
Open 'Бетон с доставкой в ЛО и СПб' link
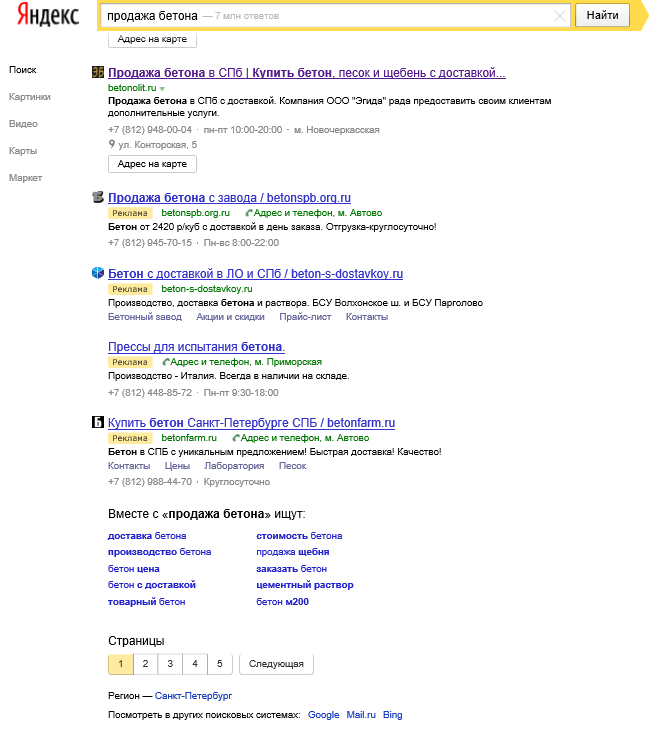(255, 274)
